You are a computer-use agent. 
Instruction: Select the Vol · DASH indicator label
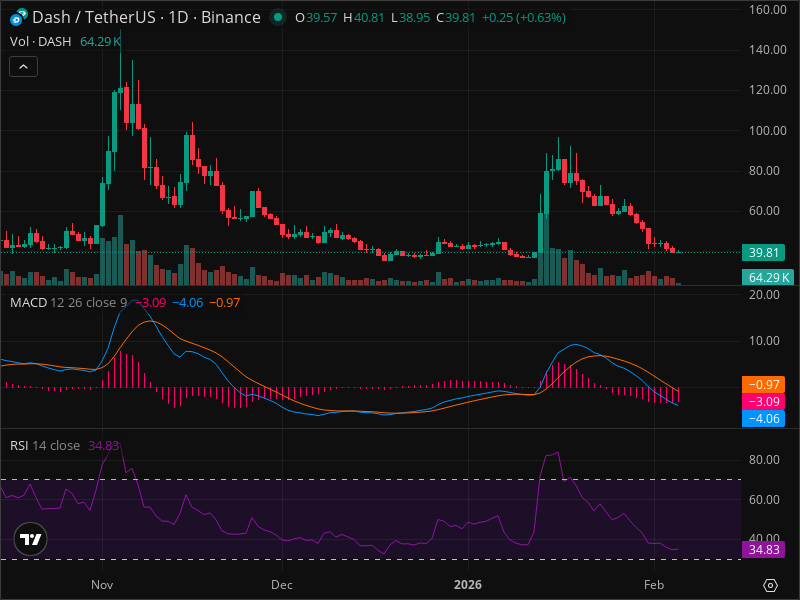click(40, 41)
